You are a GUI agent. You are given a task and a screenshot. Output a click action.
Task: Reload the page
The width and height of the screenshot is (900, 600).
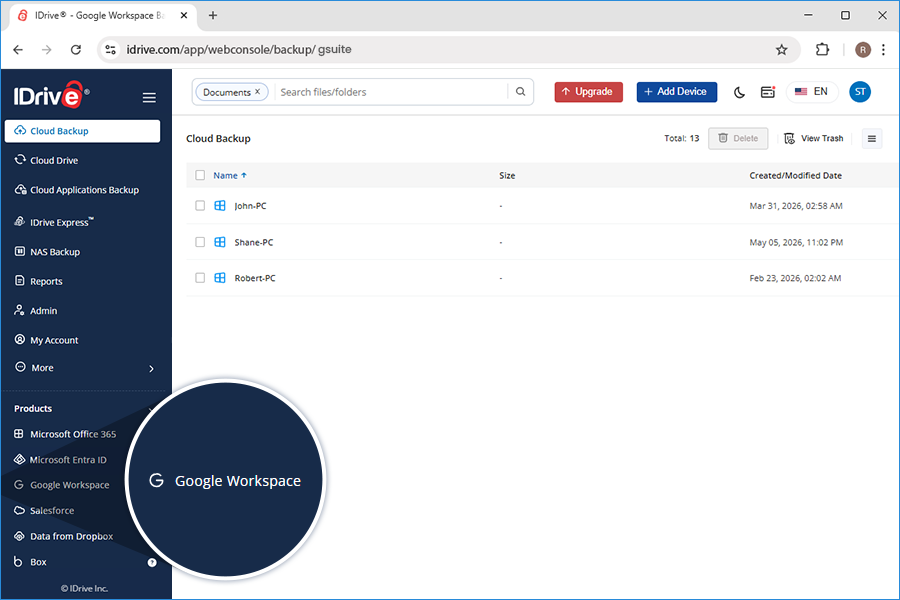(76, 50)
